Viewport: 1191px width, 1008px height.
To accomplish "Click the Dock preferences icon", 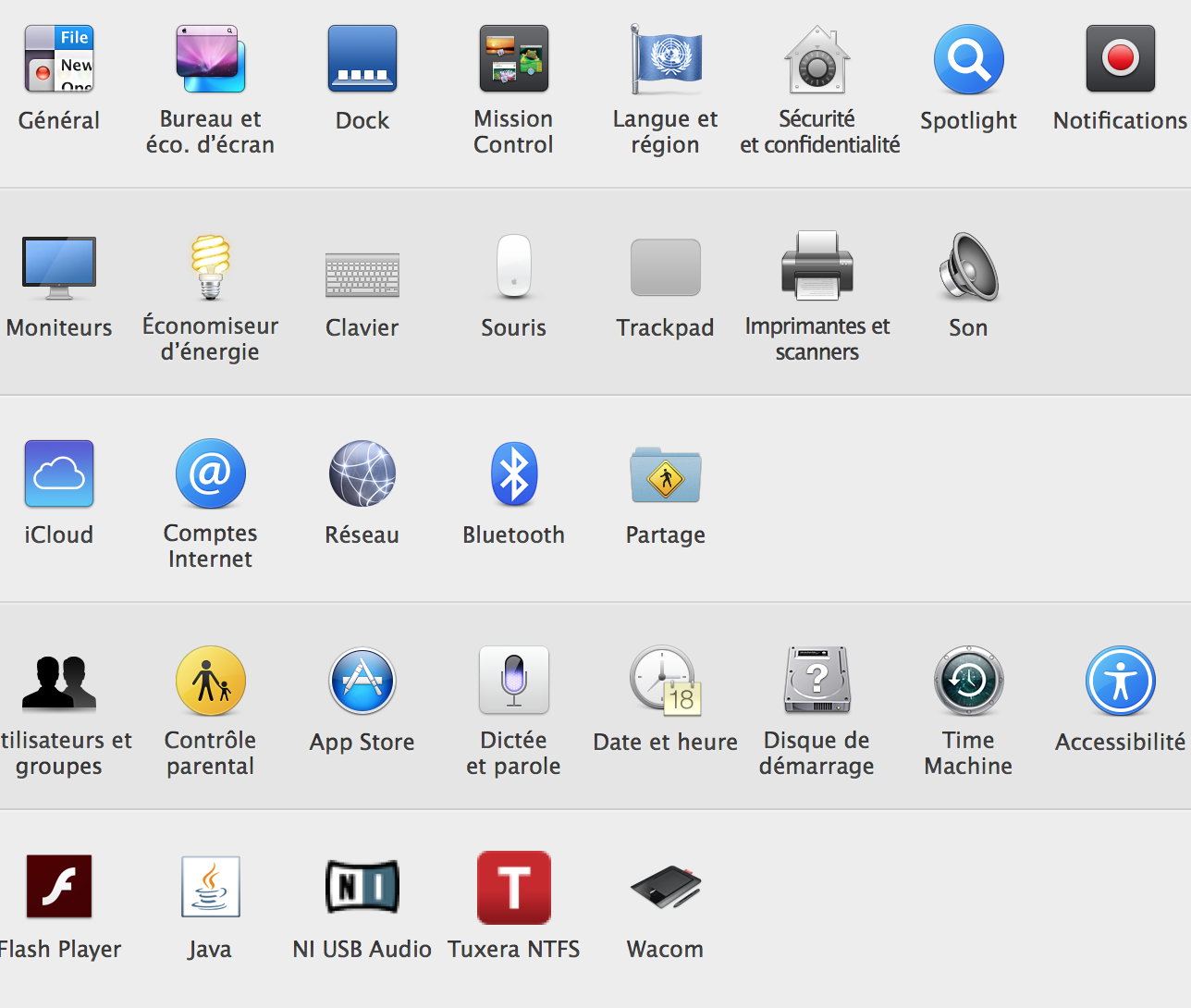I will pyautogui.click(x=362, y=59).
